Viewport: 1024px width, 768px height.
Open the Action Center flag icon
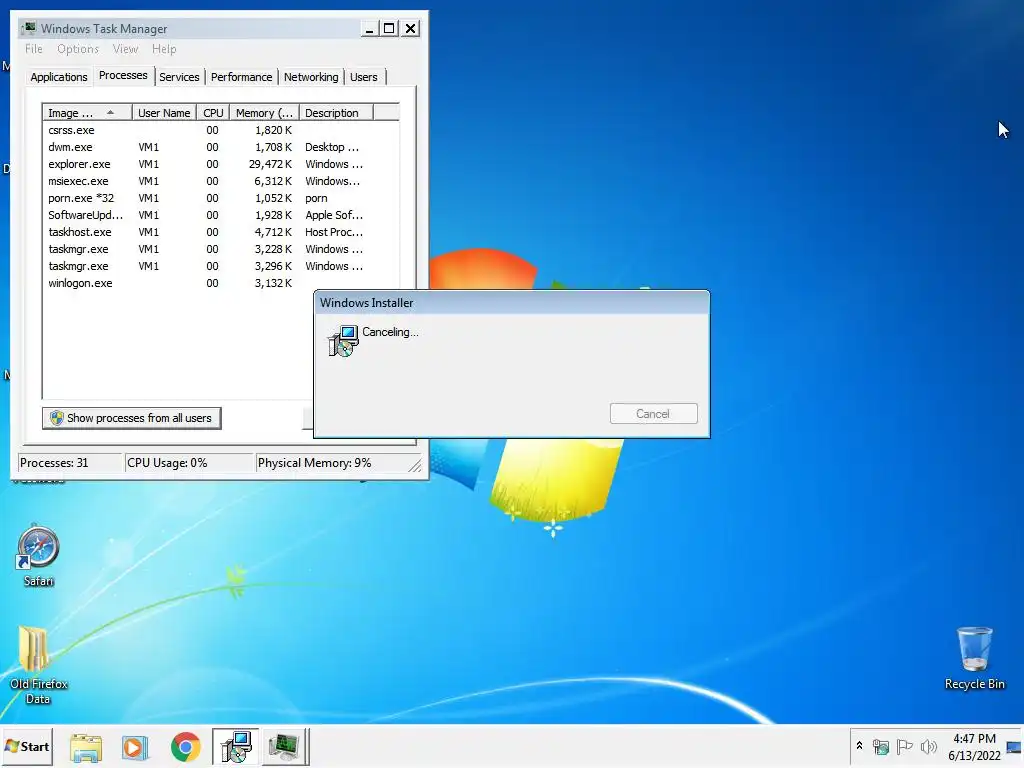click(x=904, y=746)
